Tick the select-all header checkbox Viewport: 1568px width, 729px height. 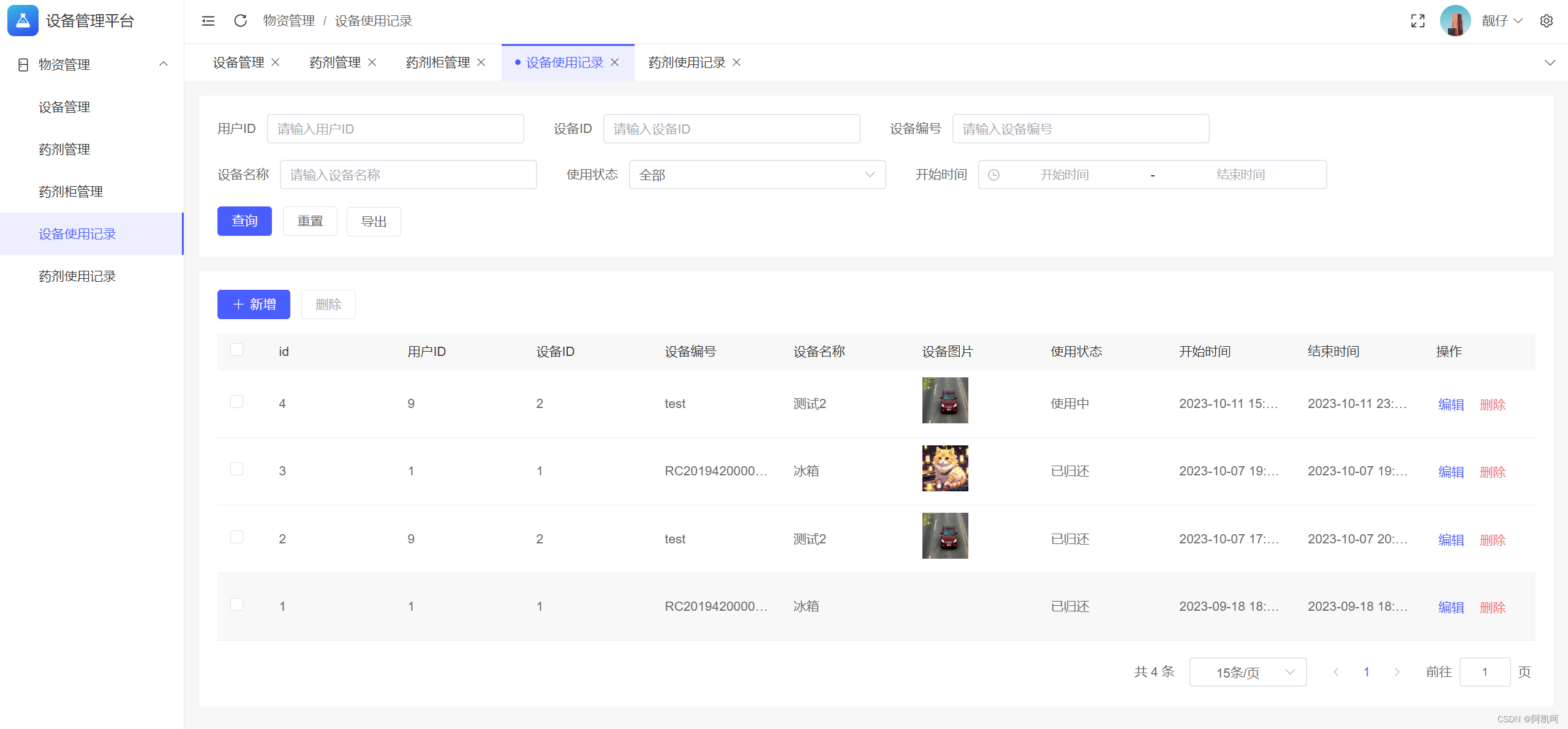[x=236, y=350]
